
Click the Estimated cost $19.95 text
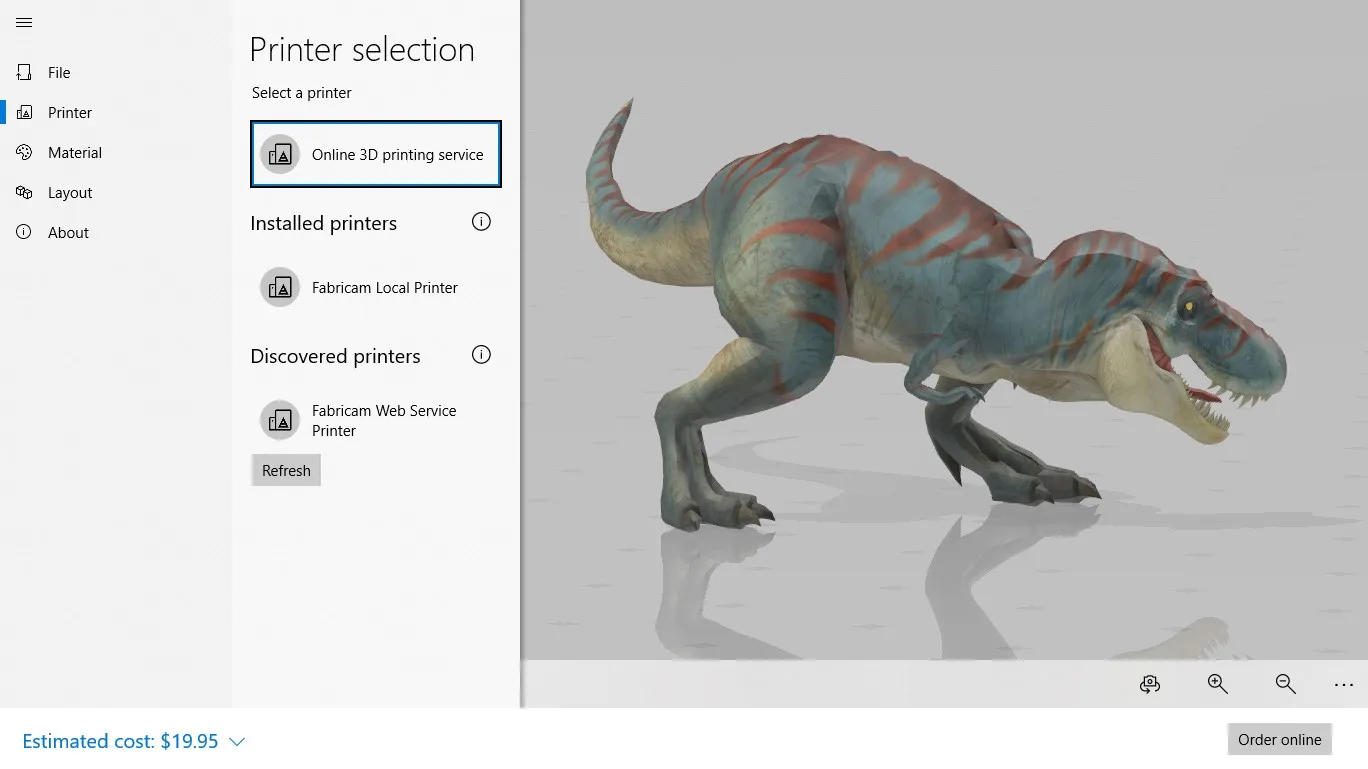[x=120, y=741]
